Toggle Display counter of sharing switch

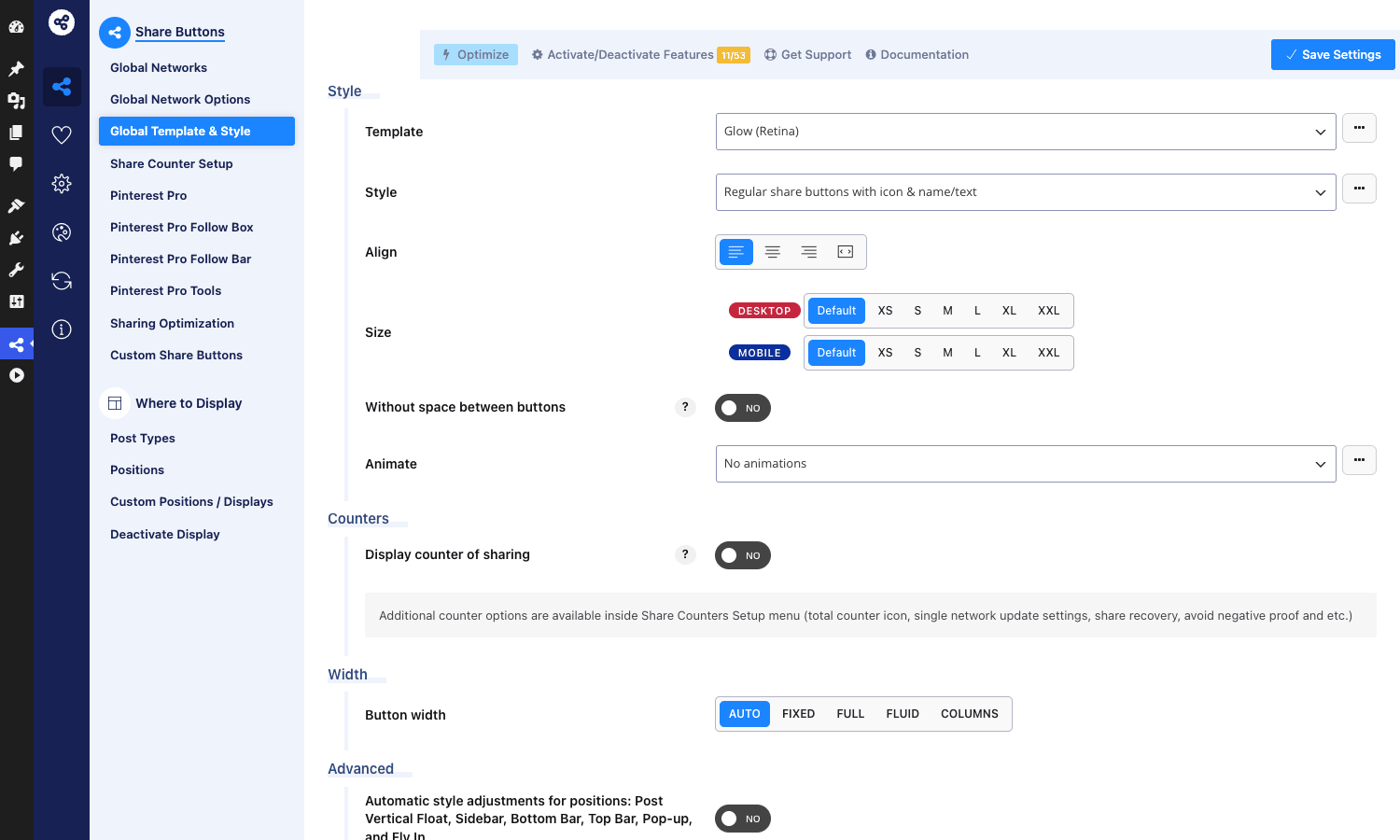pos(743,555)
